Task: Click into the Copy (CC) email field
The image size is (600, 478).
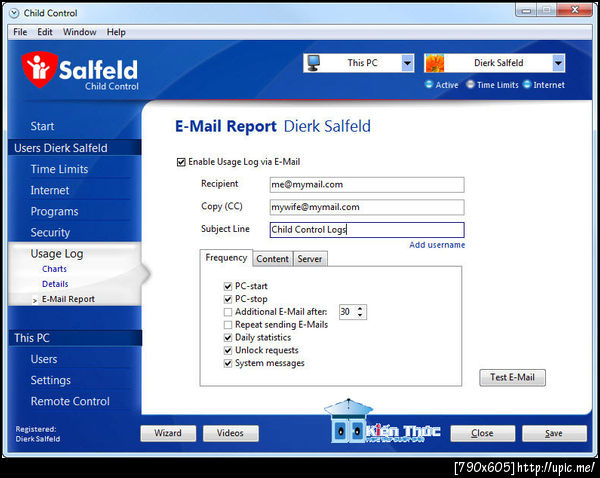Action: (x=367, y=207)
